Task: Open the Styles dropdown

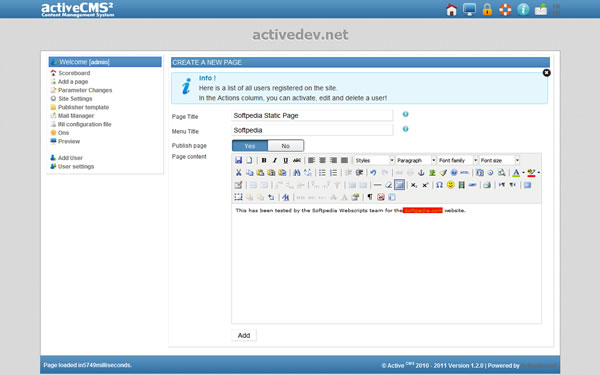Action: click(374, 160)
